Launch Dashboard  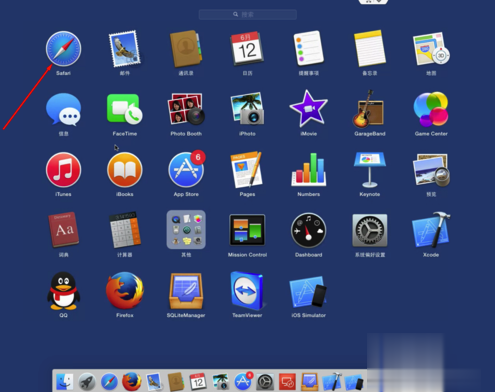point(309,230)
